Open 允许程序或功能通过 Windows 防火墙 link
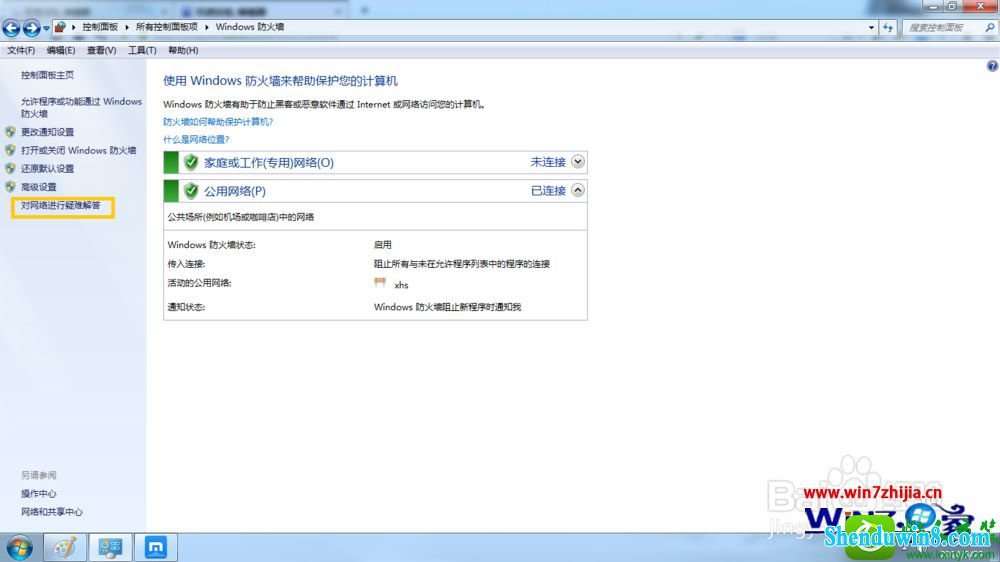The width and height of the screenshot is (1000, 562). pos(81,107)
